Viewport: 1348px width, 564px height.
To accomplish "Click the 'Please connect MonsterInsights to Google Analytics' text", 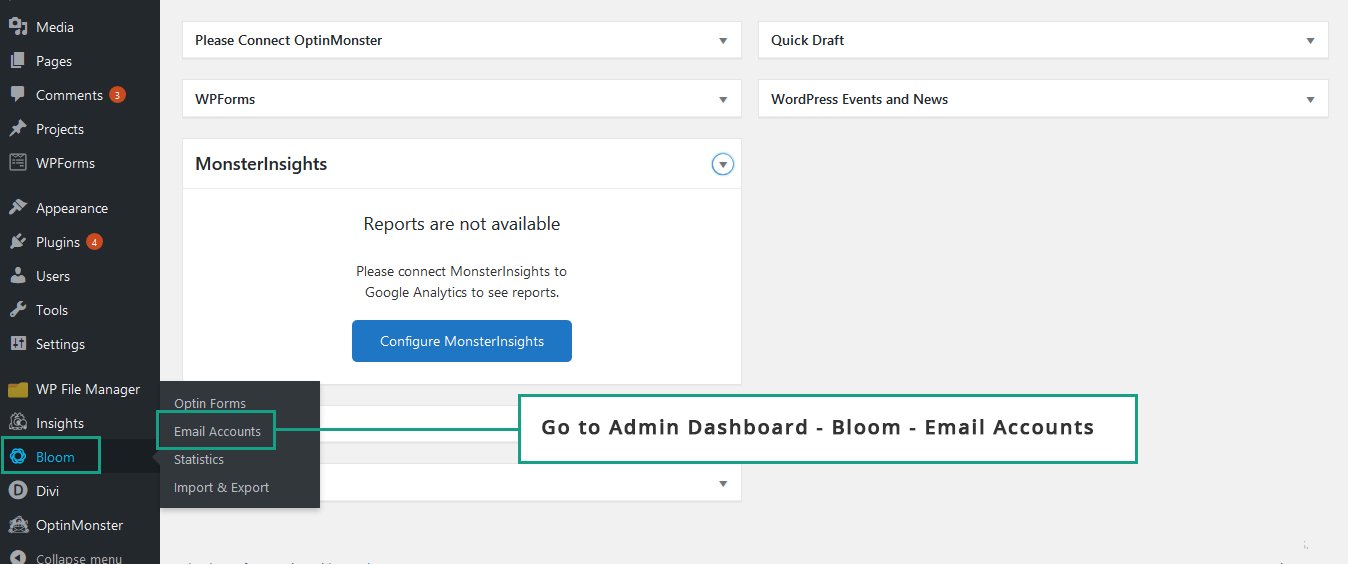I will (x=462, y=282).
